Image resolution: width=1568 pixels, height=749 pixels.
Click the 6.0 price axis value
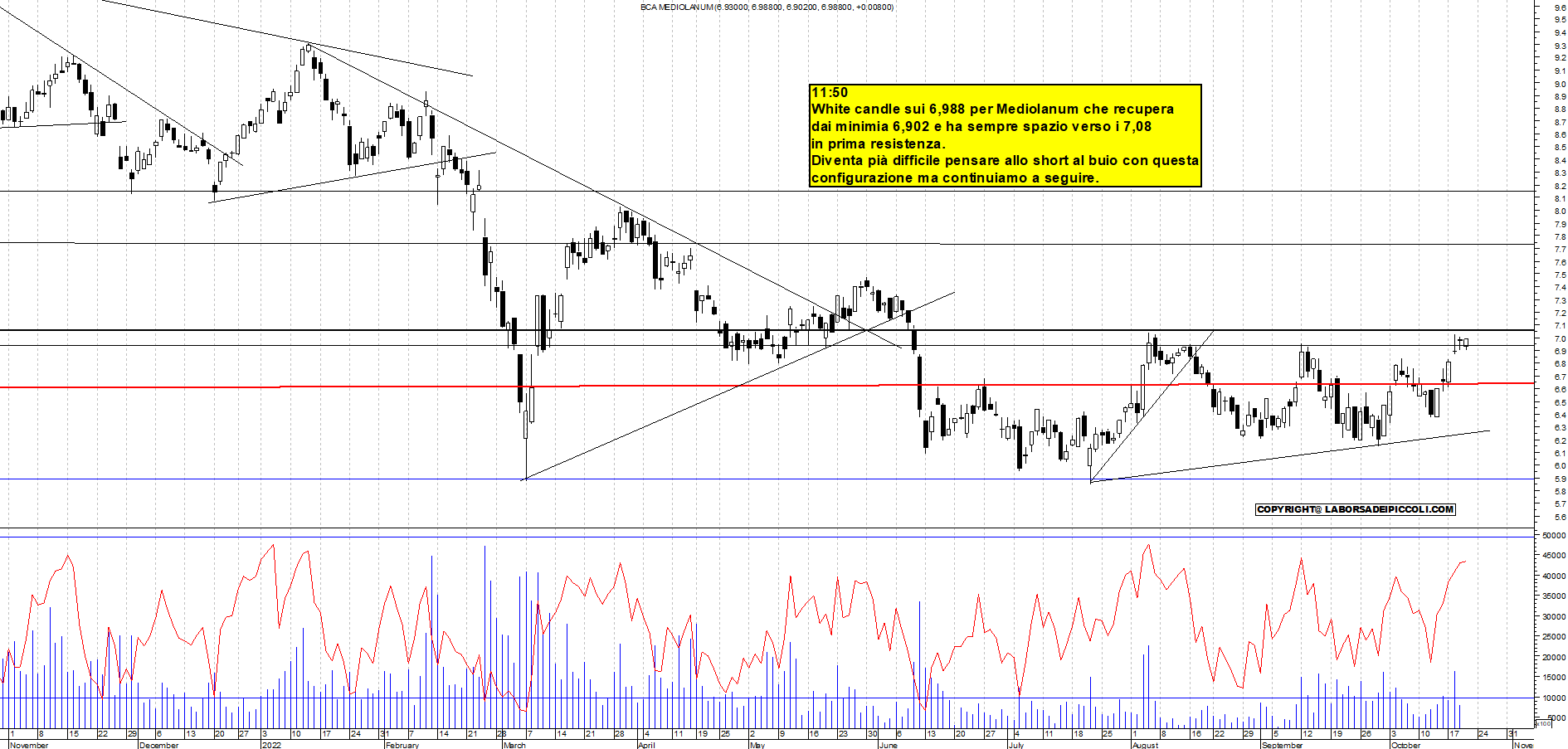[1560, 465]
